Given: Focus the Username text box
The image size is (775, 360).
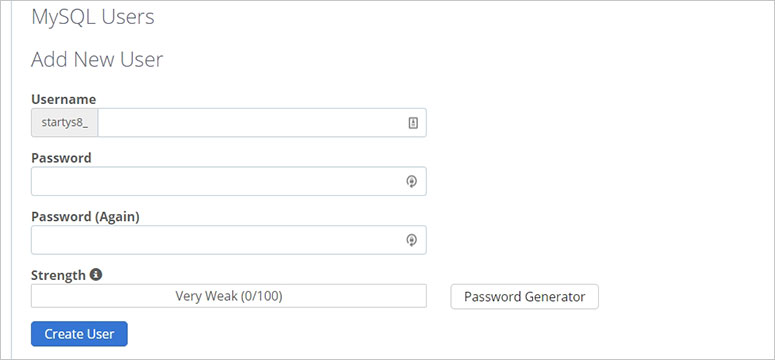Looking at the screenshot, I should click(x=262, y=123).
